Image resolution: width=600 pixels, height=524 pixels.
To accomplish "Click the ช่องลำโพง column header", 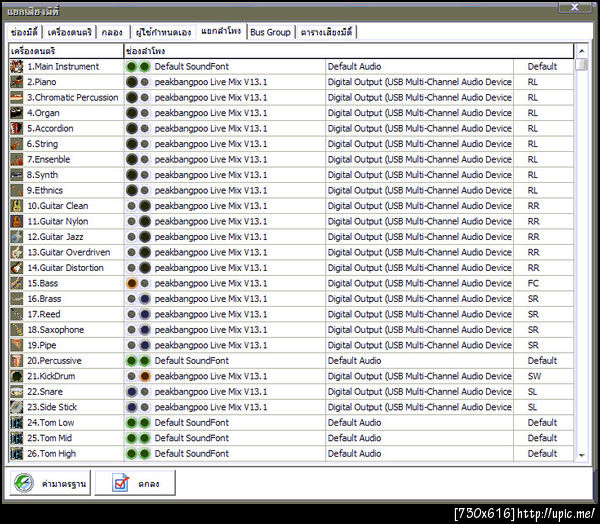I will [x=349, y=51].
